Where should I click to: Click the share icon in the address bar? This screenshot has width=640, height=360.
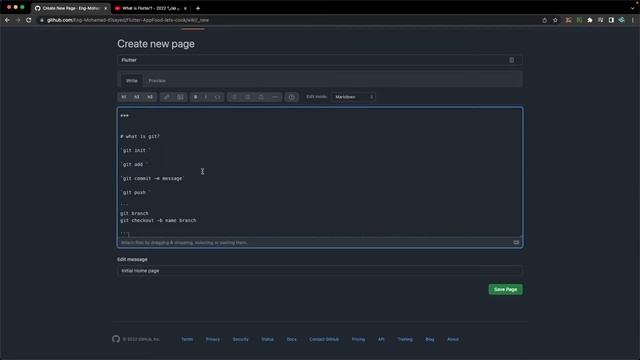pyautogui.click(x=544, y=20)
